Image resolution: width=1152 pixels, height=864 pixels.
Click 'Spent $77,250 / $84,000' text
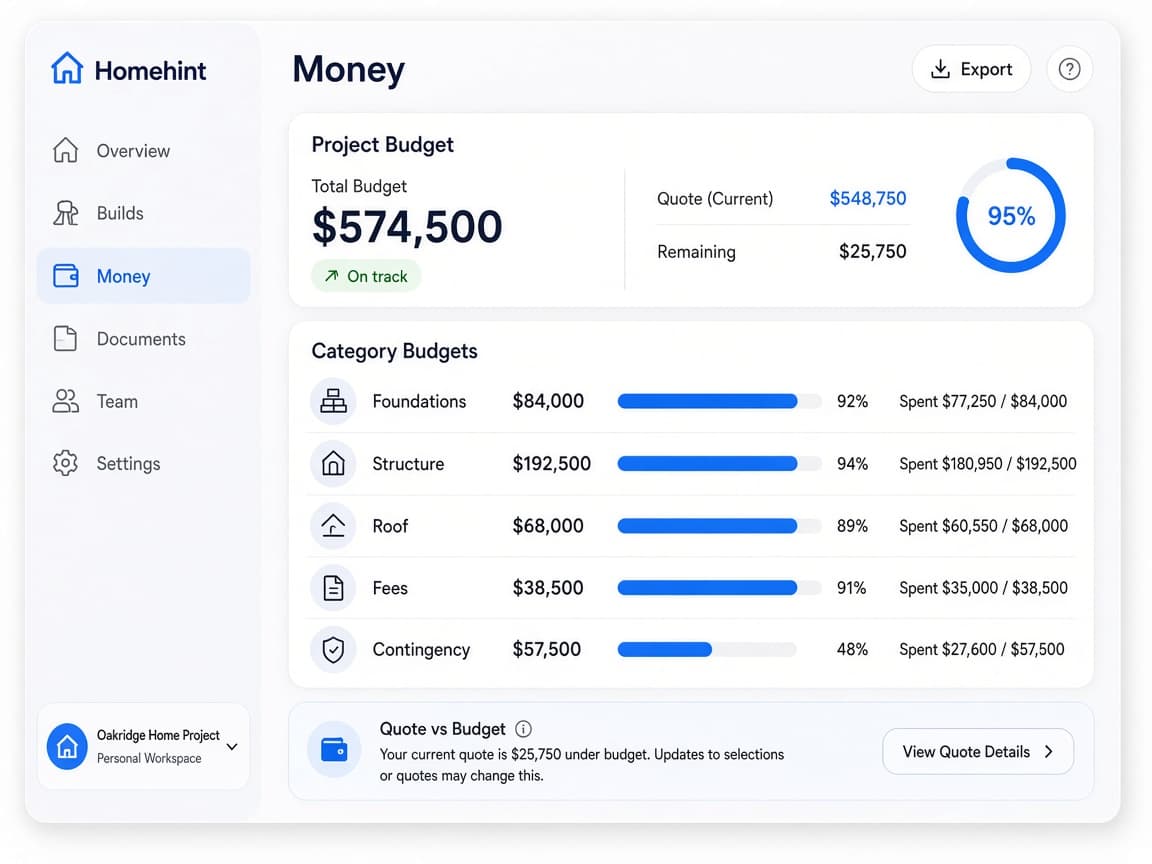tap(983, 401)
